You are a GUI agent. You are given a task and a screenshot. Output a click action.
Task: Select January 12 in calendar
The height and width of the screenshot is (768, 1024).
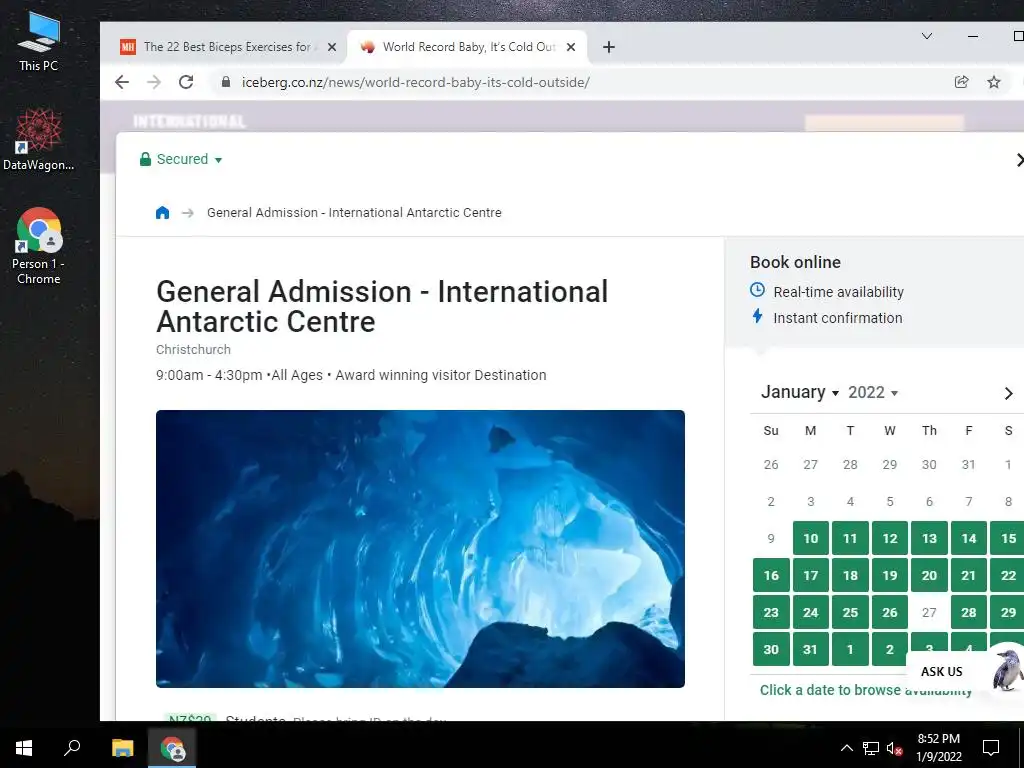[x=889, y=538]
